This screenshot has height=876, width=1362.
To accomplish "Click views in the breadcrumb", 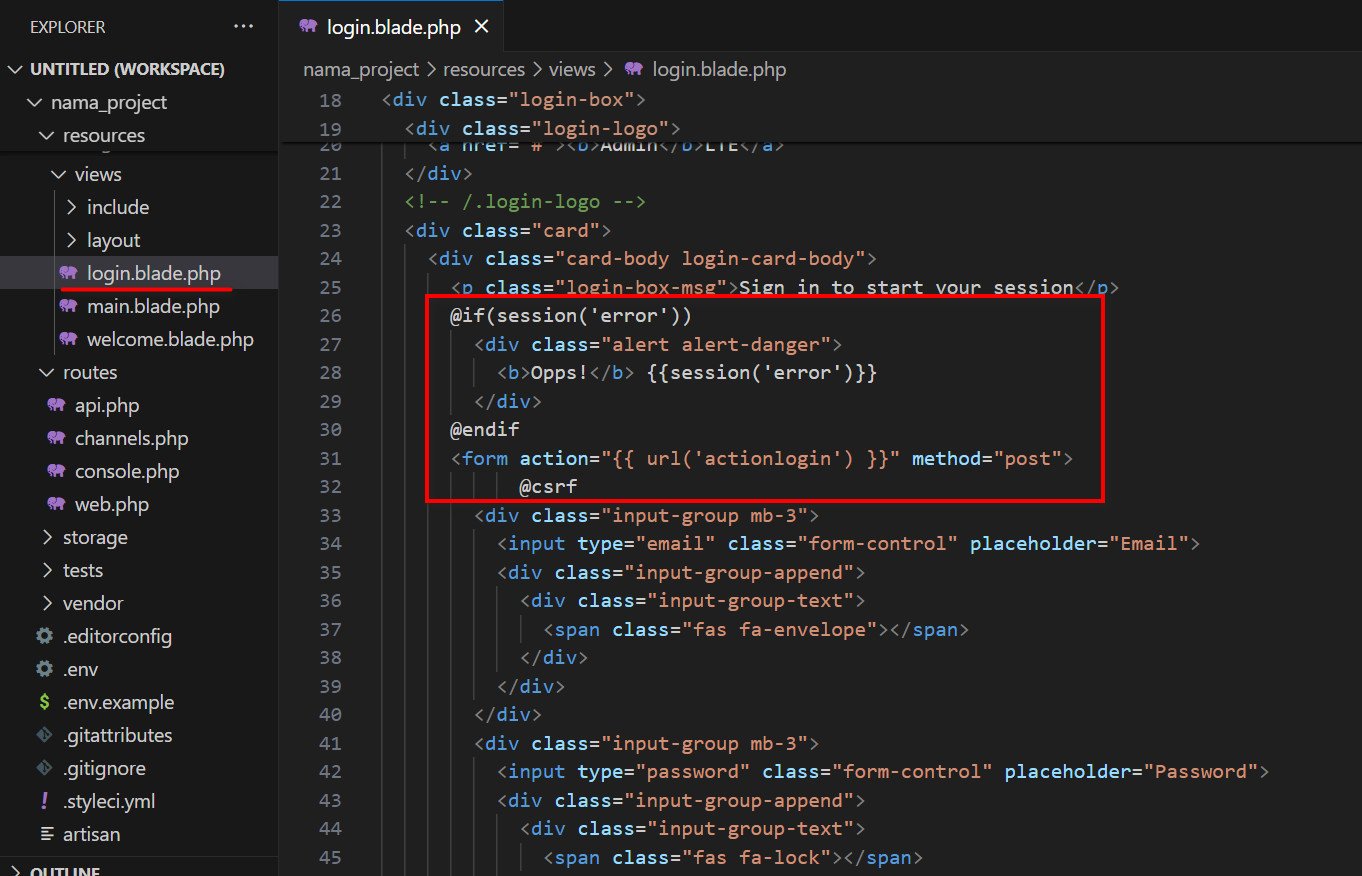I will (572, 69).
